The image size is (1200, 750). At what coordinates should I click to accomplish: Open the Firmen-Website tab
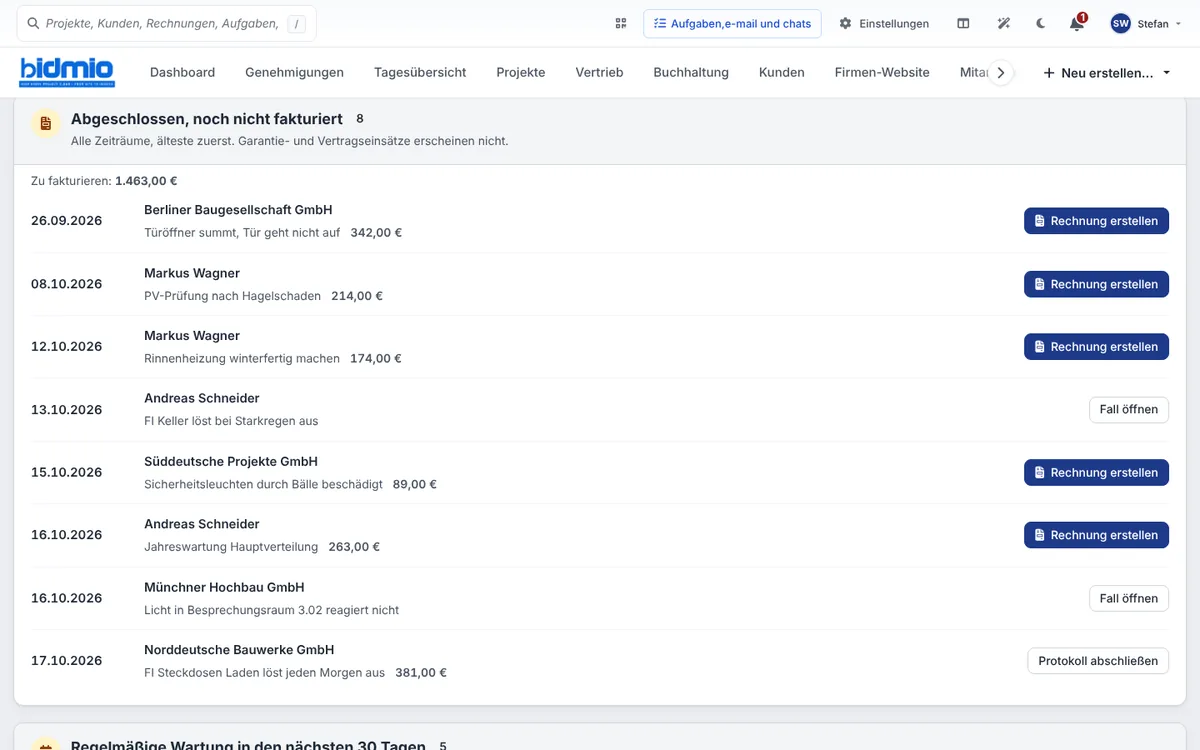[x=882, y=72]
